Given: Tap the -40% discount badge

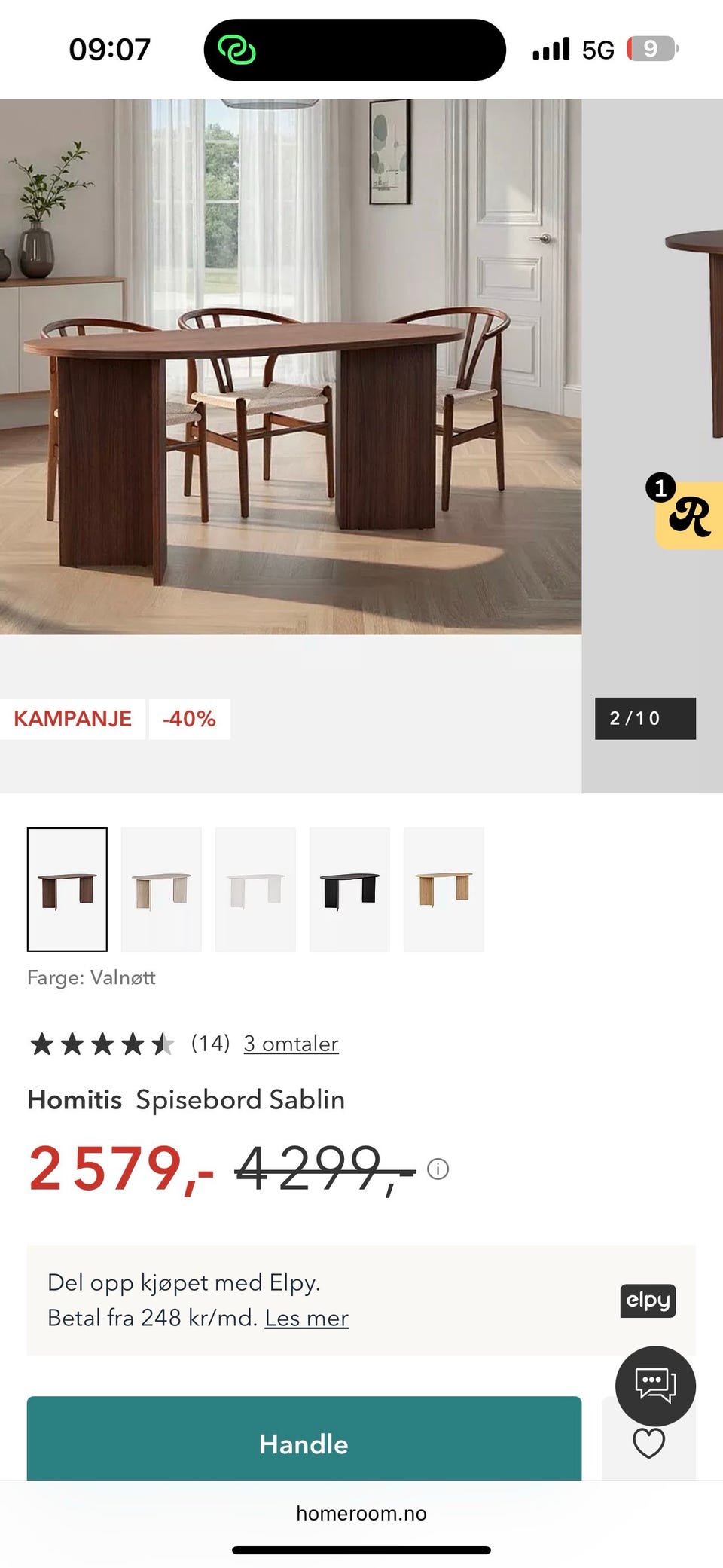Looking at the screenshot, I should click(x=188, y=718).
